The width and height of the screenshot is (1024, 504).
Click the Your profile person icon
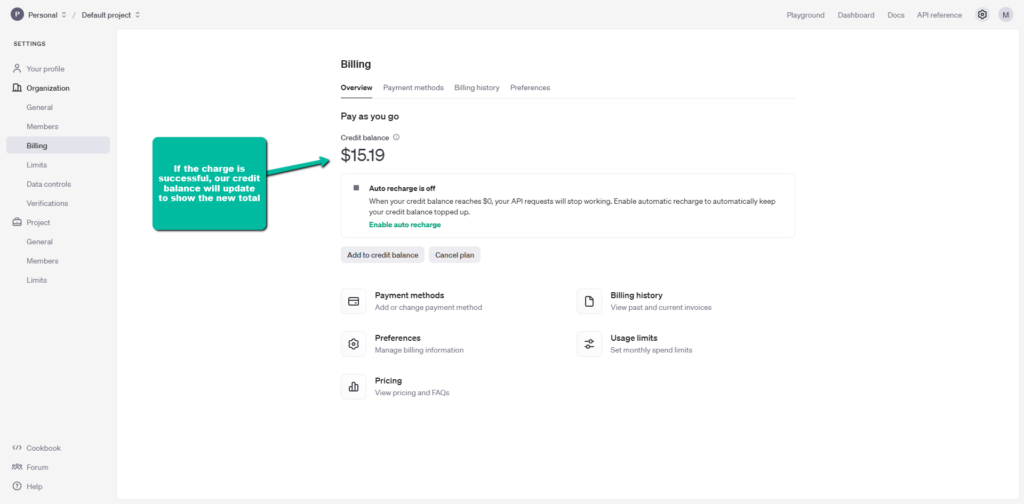[17, 69]
